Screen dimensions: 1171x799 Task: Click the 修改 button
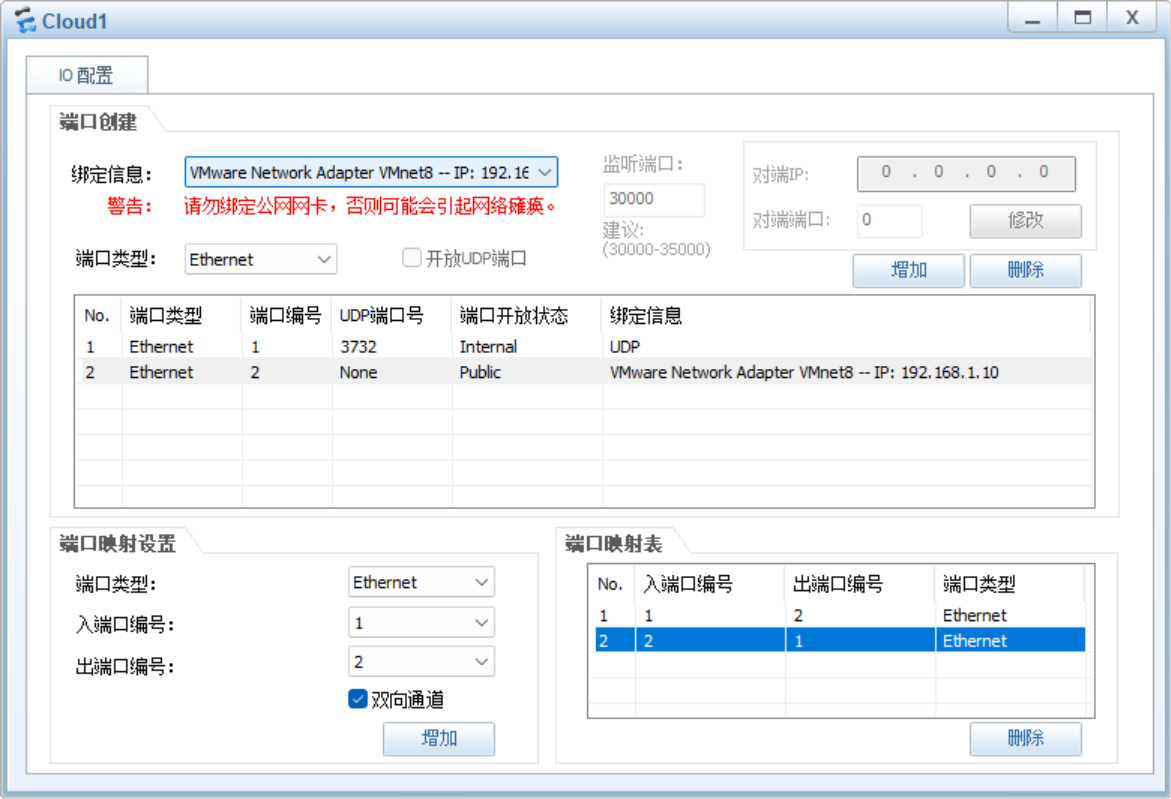pyautogui.click(x=1025, y=220)
